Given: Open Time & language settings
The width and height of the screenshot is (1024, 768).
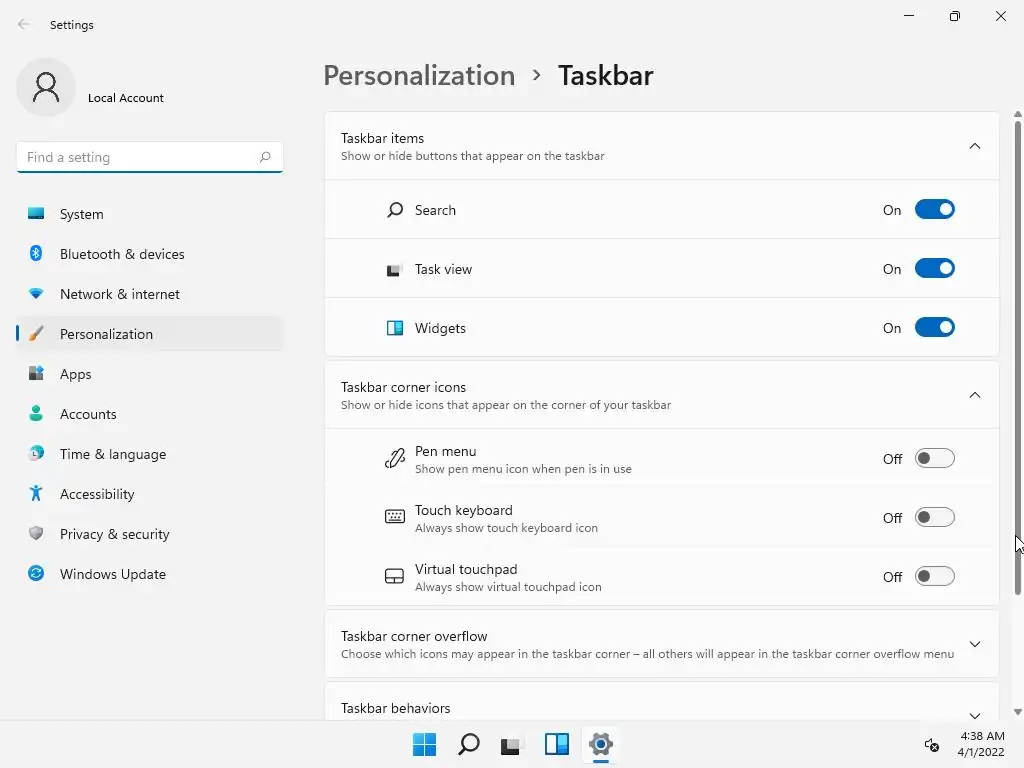Looking at the screenshot, I should pos(150,454).
